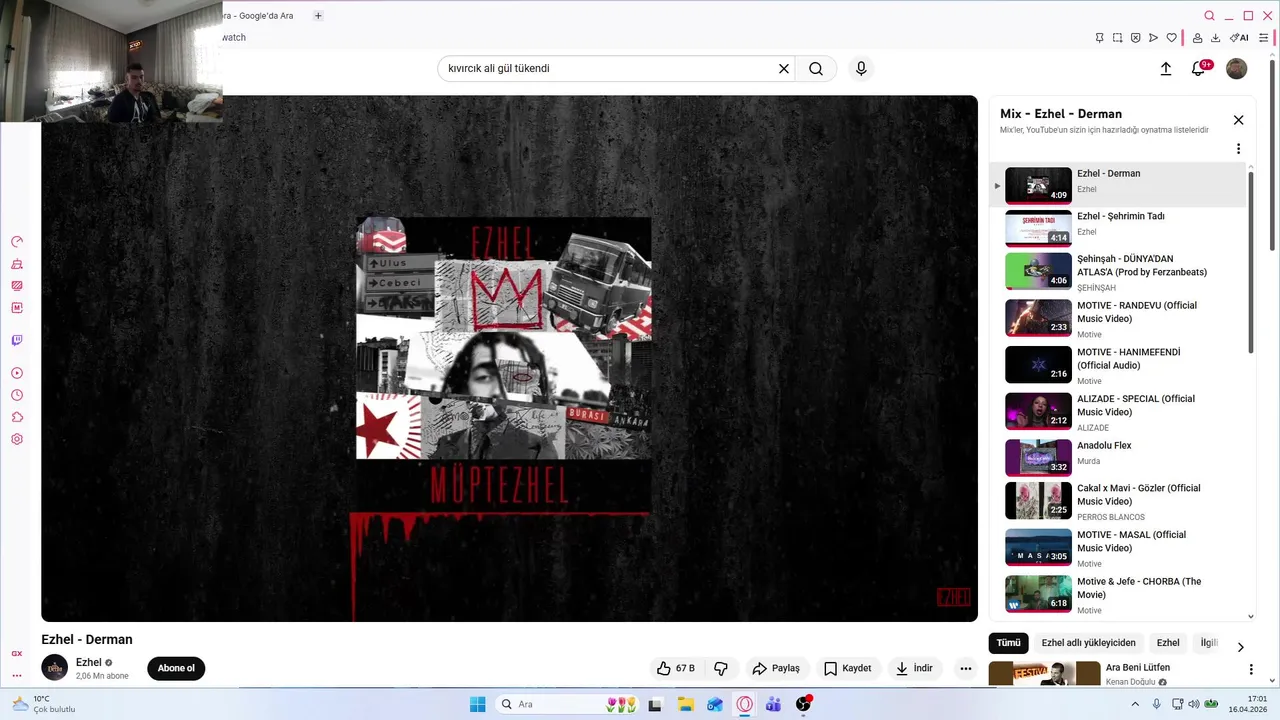Open GX Cleaner sidebar icon

pyautogui.click(x=17, y=264)
